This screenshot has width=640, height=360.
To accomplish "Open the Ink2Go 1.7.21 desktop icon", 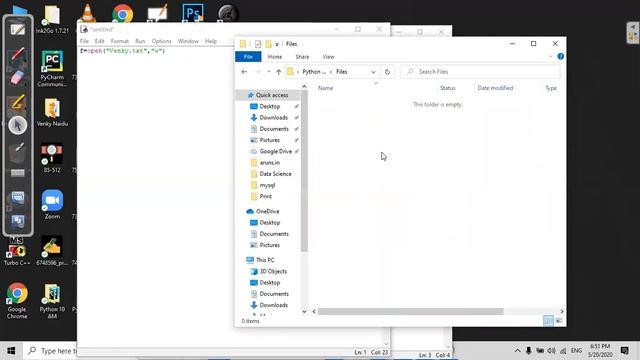I will coord(52,19).
